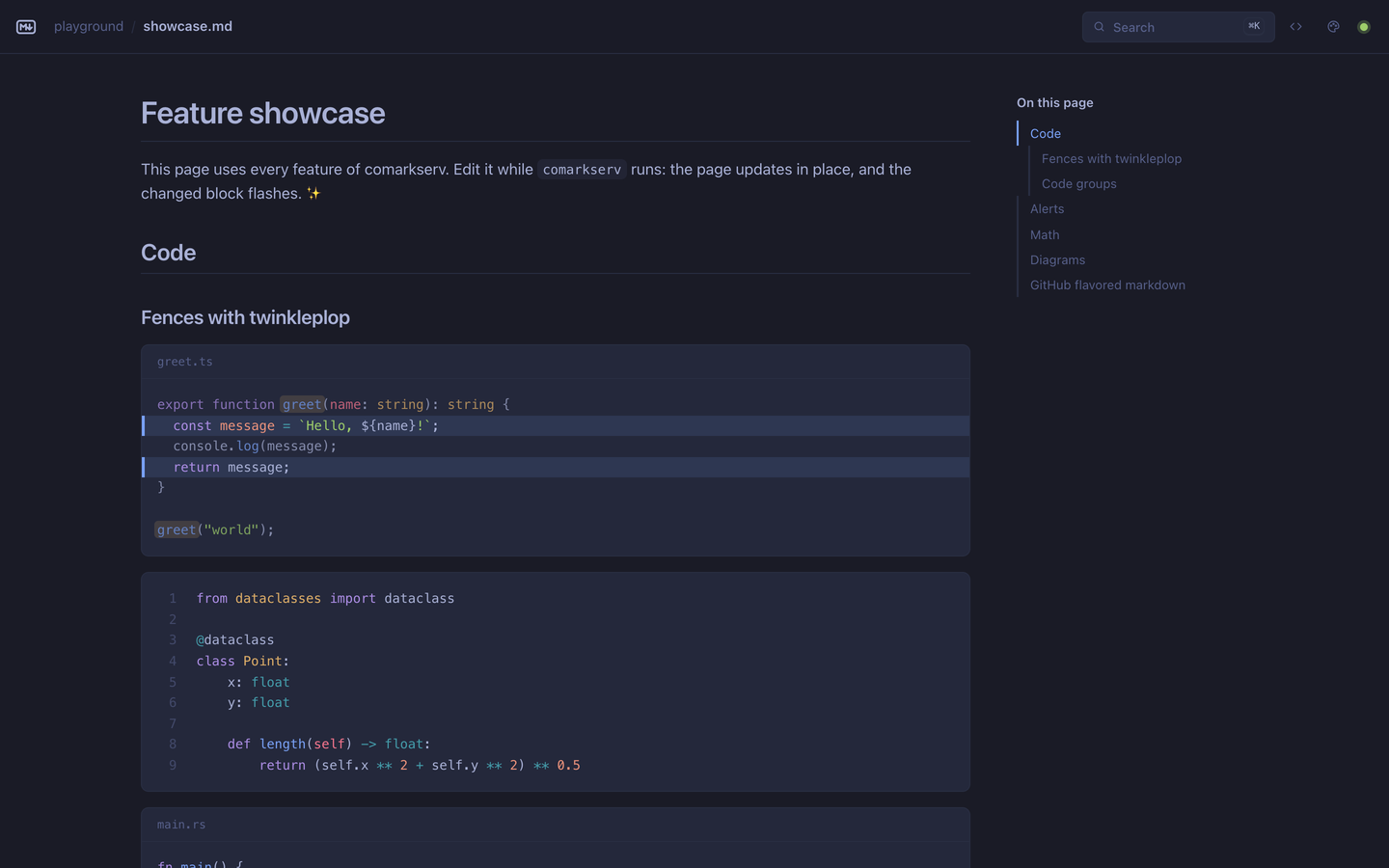
Task: Click the magnifier icon in Search
Action: pos(1099,27)
